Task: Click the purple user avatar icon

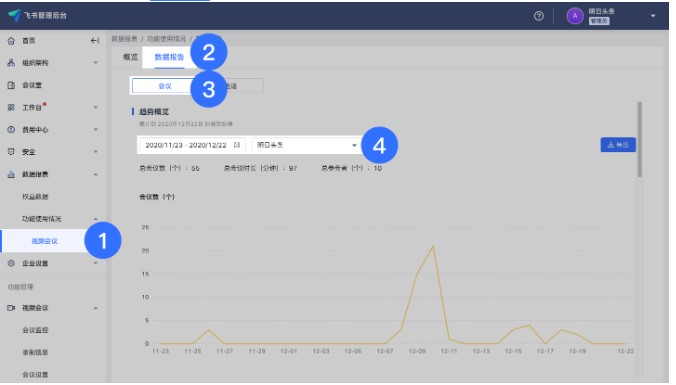Action: point(575,16)
